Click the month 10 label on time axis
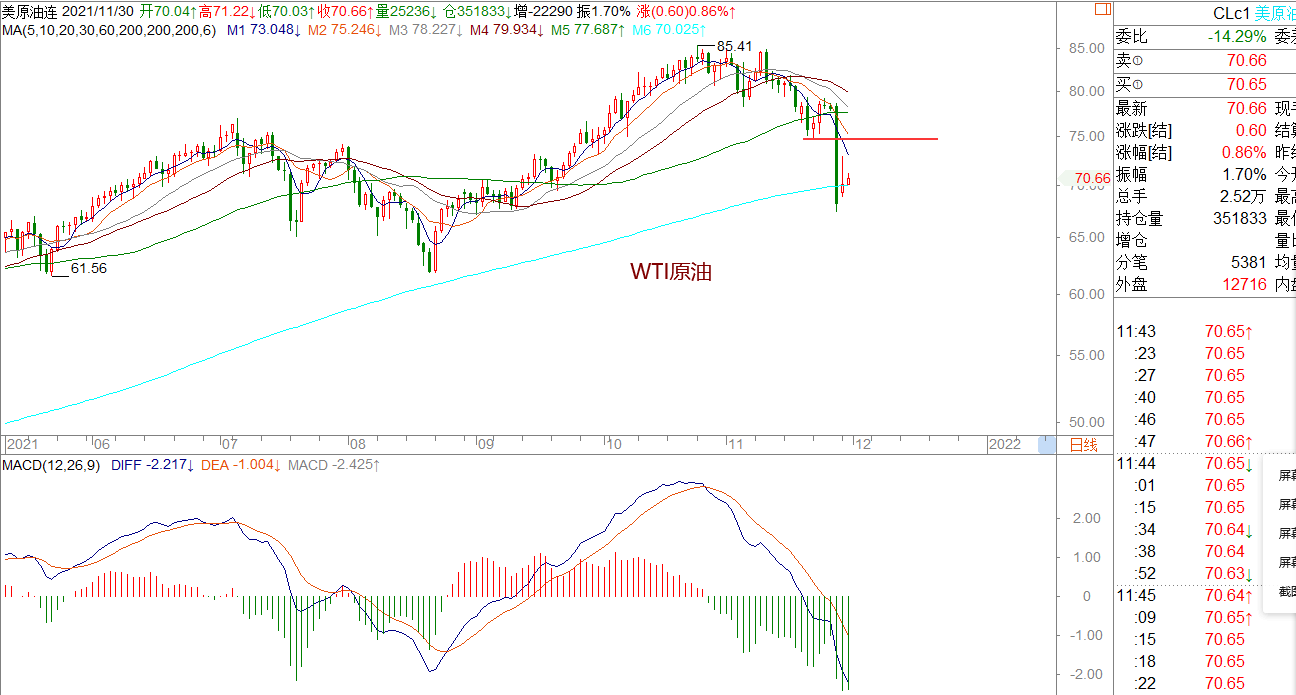Screen dimensions: 1296x695 (x=615, y=444)
